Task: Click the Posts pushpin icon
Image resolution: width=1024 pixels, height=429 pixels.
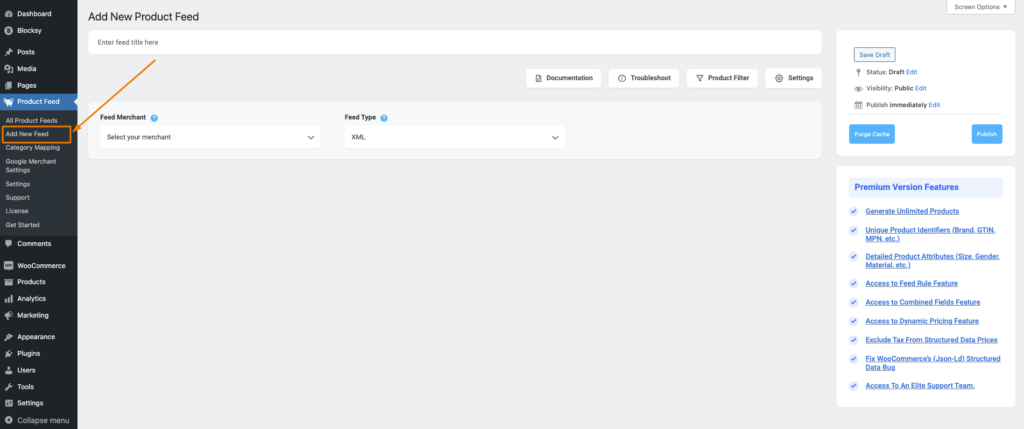Action: pos(8,52)
